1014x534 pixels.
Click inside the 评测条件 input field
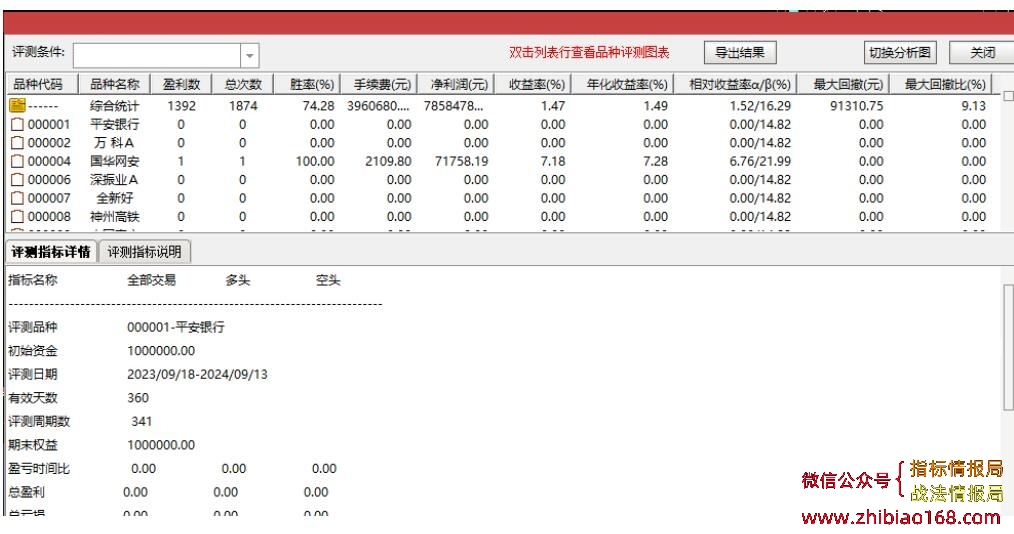[157, 56]
